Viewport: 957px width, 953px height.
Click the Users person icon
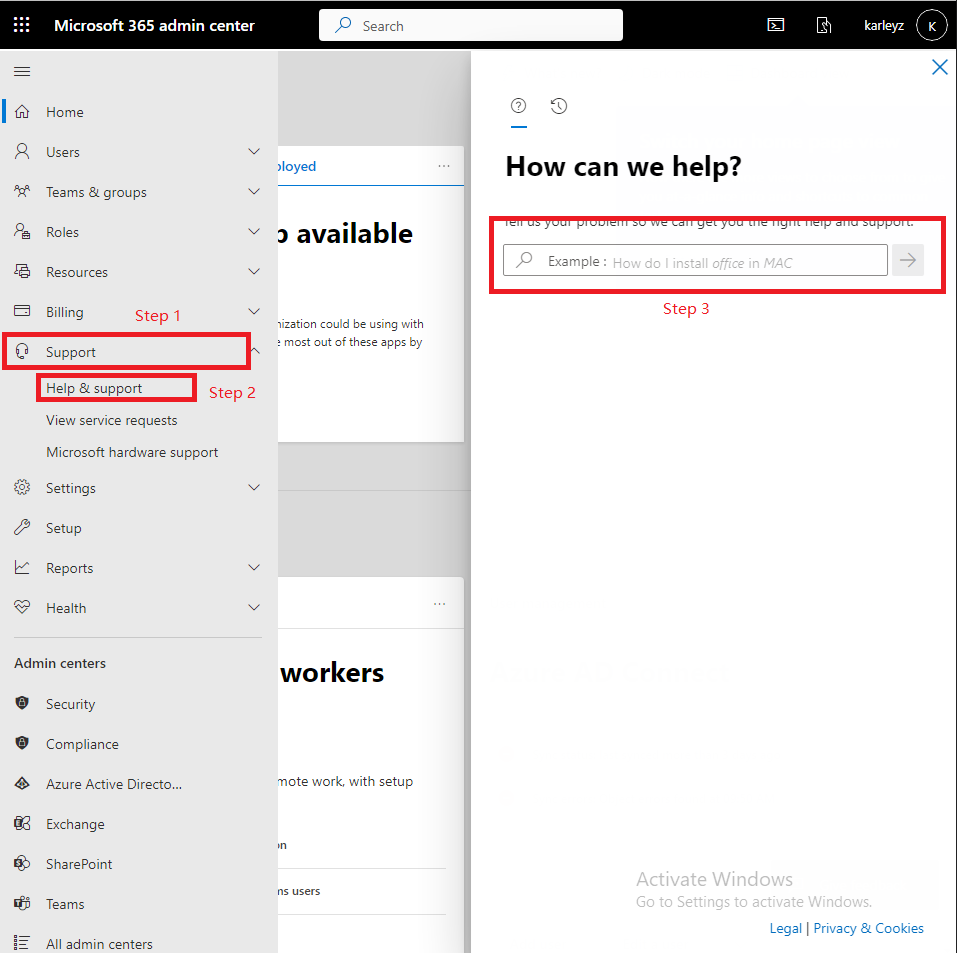click(x=22, y=151)
